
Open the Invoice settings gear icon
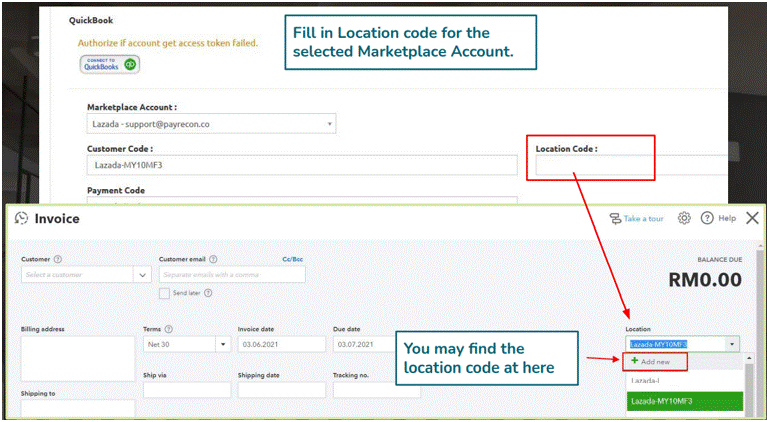point(684,218)
